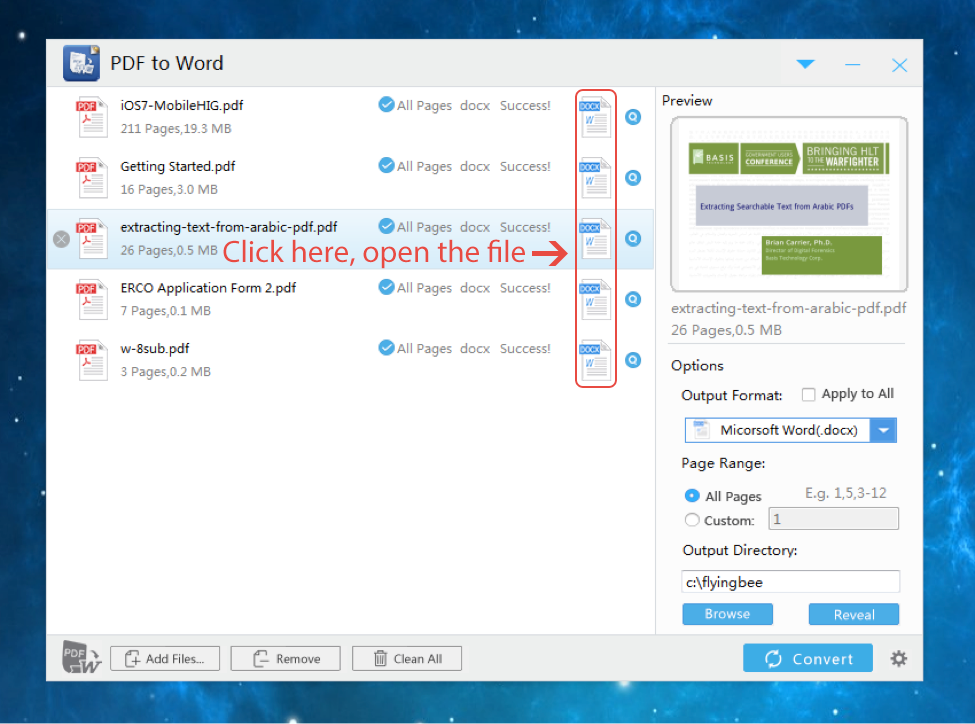Expand the Output Format dropdown arrow

[x=883, y=430]
